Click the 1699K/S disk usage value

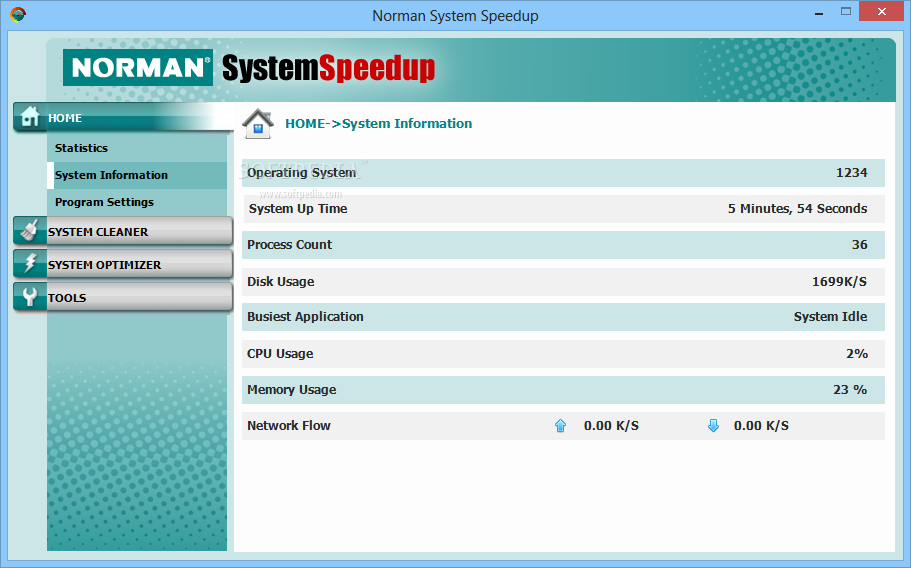[x=839, y=282]
